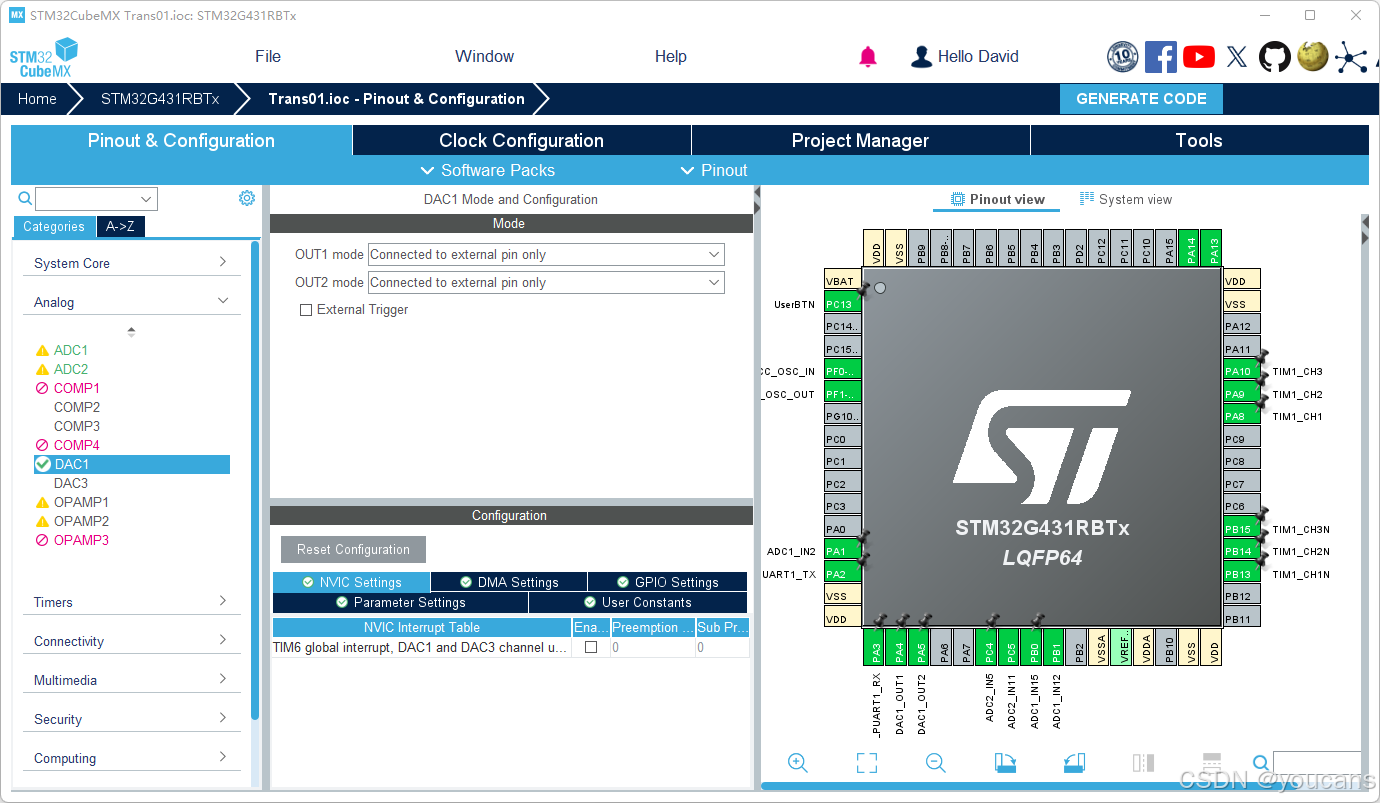
Task: Go to Home breadcrumb
Action: tap(37, 99)
